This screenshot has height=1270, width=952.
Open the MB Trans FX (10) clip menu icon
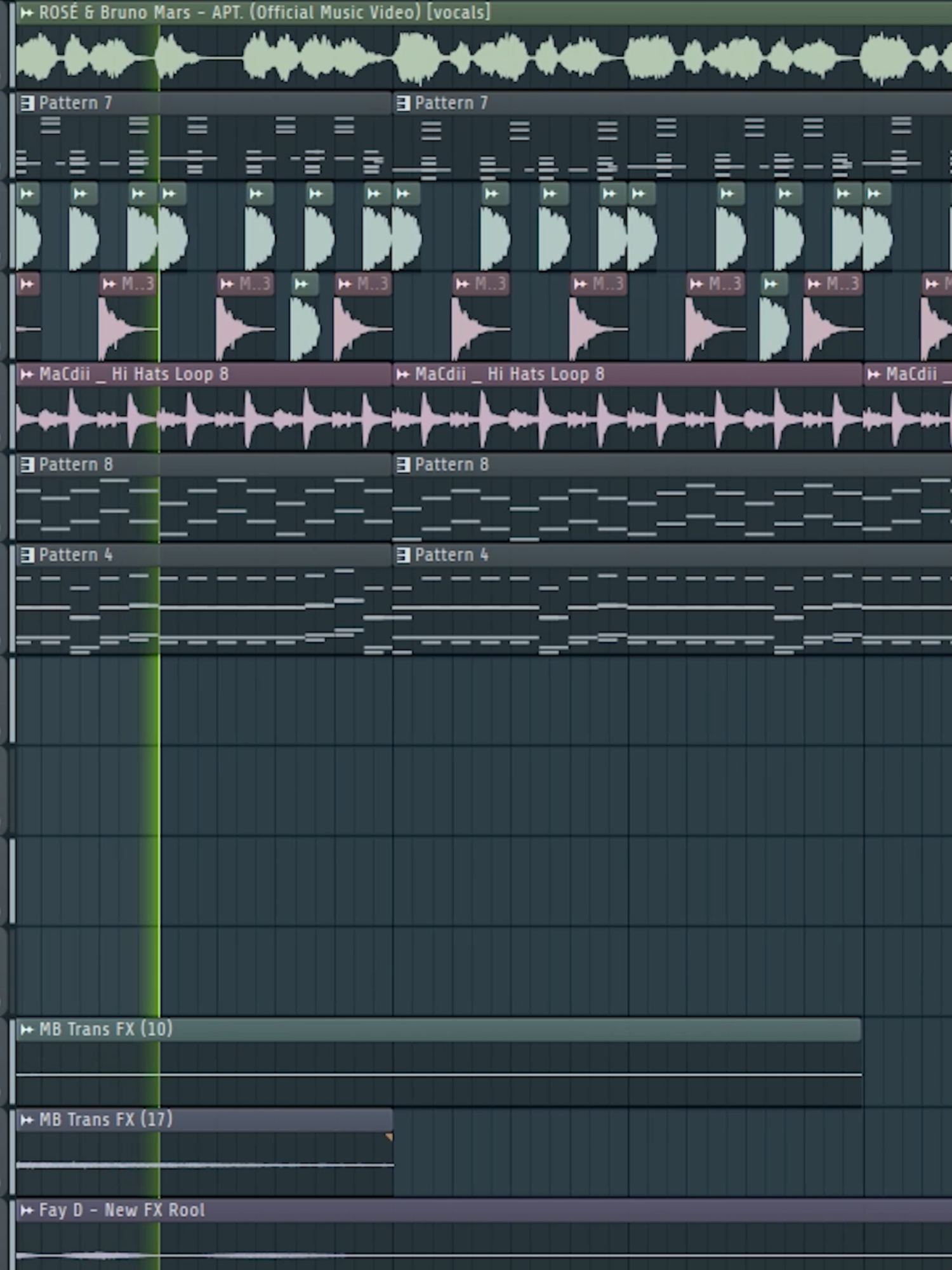(27, 1029)
